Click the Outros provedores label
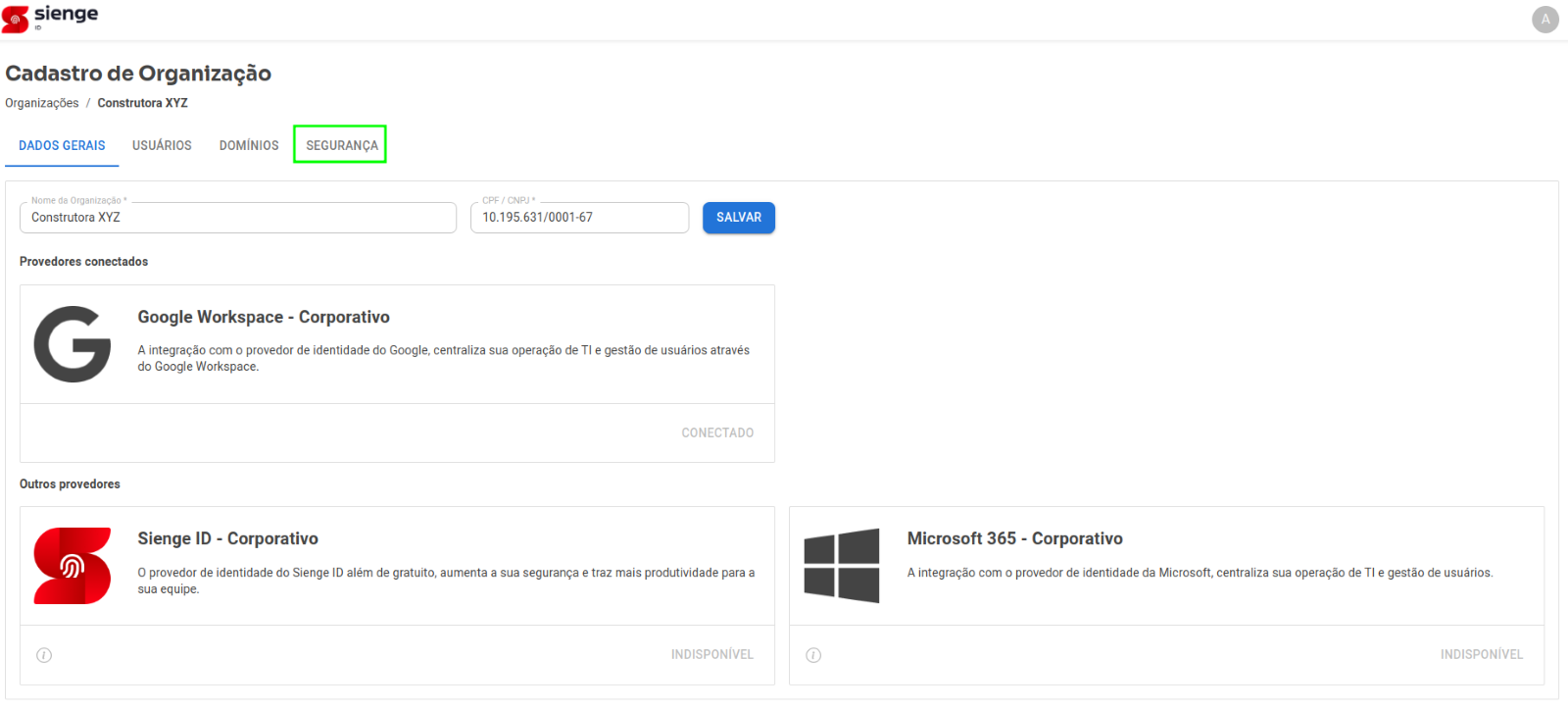 tap(70, 484)
